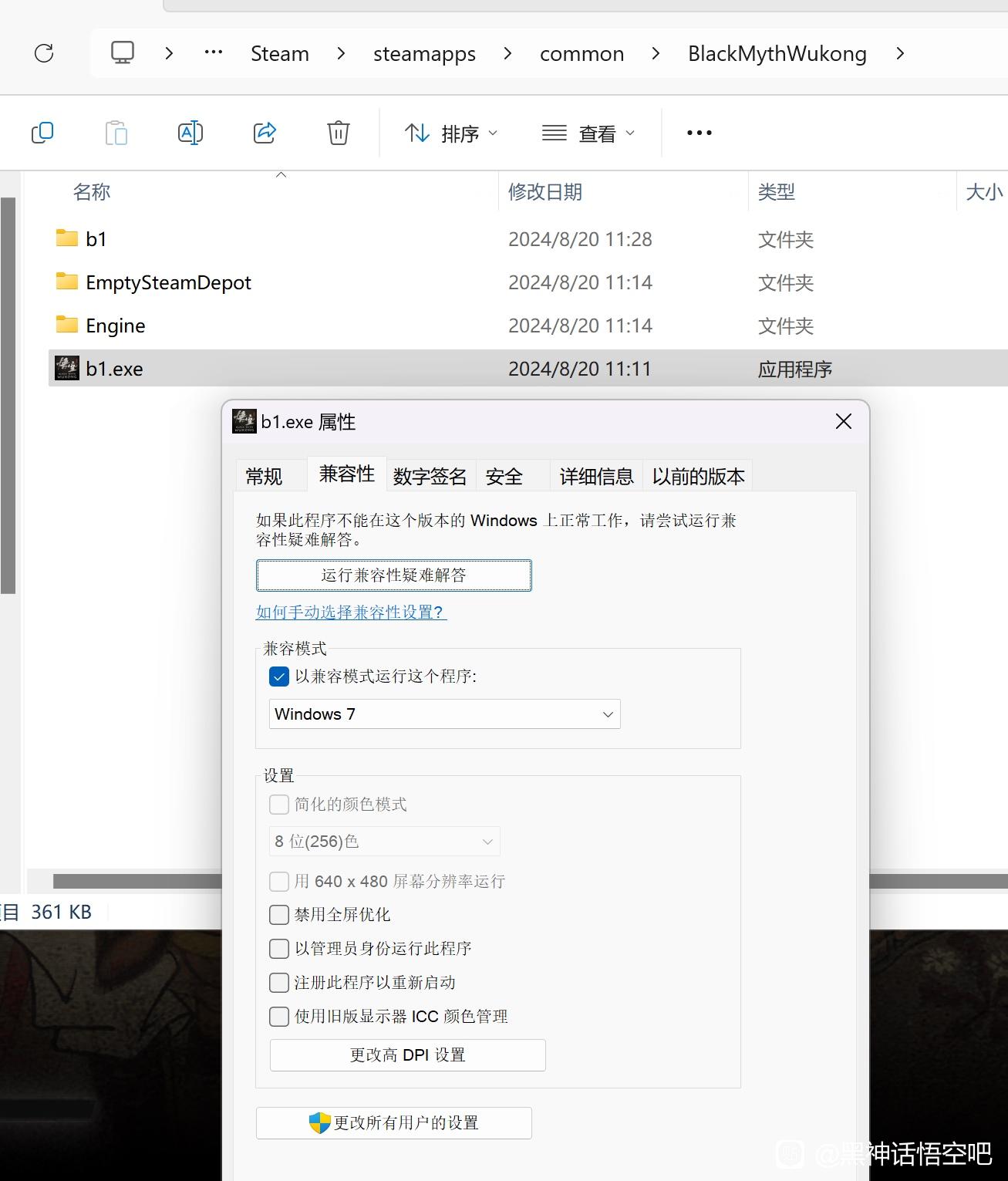Navigate to Steam in breadcrumb

tap(280, 53)
